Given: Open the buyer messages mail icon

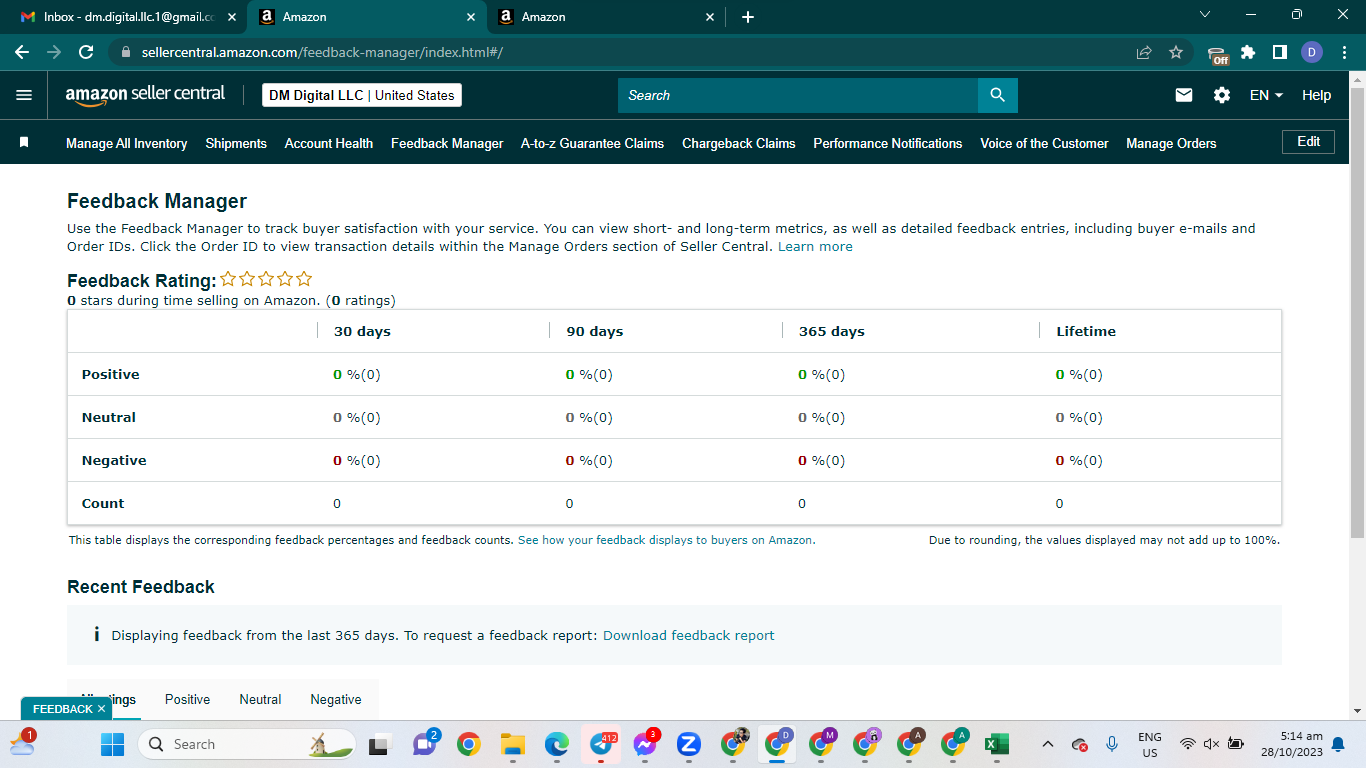Looking at the screenshot, I should [1184, 95].
